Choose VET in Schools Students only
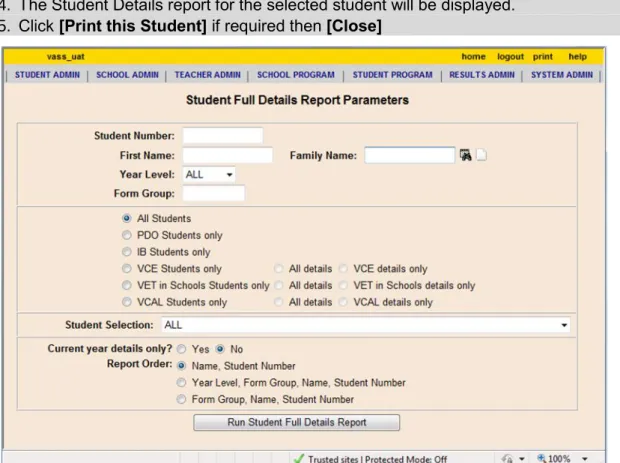The height and width of the screenshot is (463, 620). (127, 285)
